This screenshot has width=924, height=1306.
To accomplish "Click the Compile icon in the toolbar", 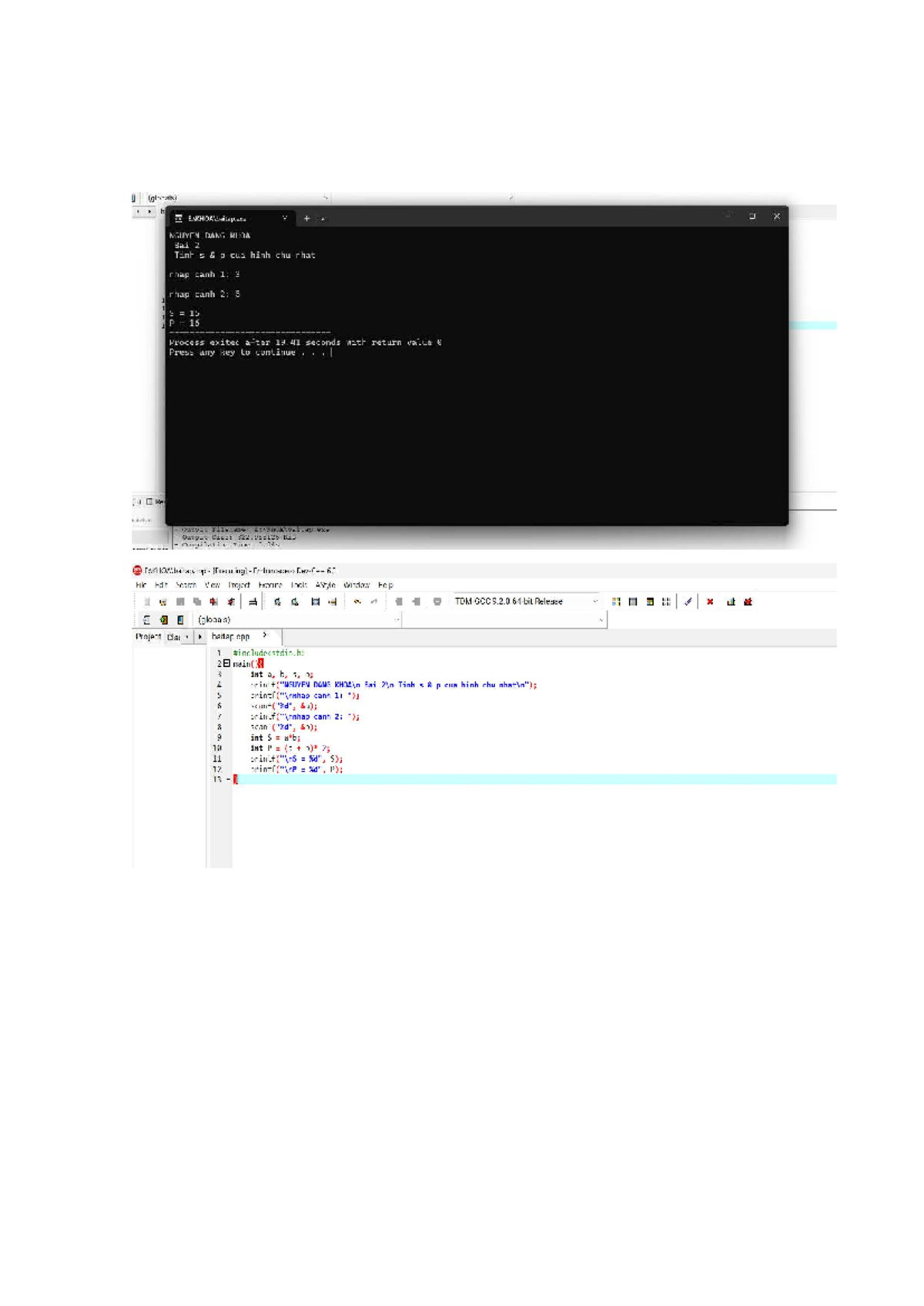I will pyautogui.click(x=616, y=601).
